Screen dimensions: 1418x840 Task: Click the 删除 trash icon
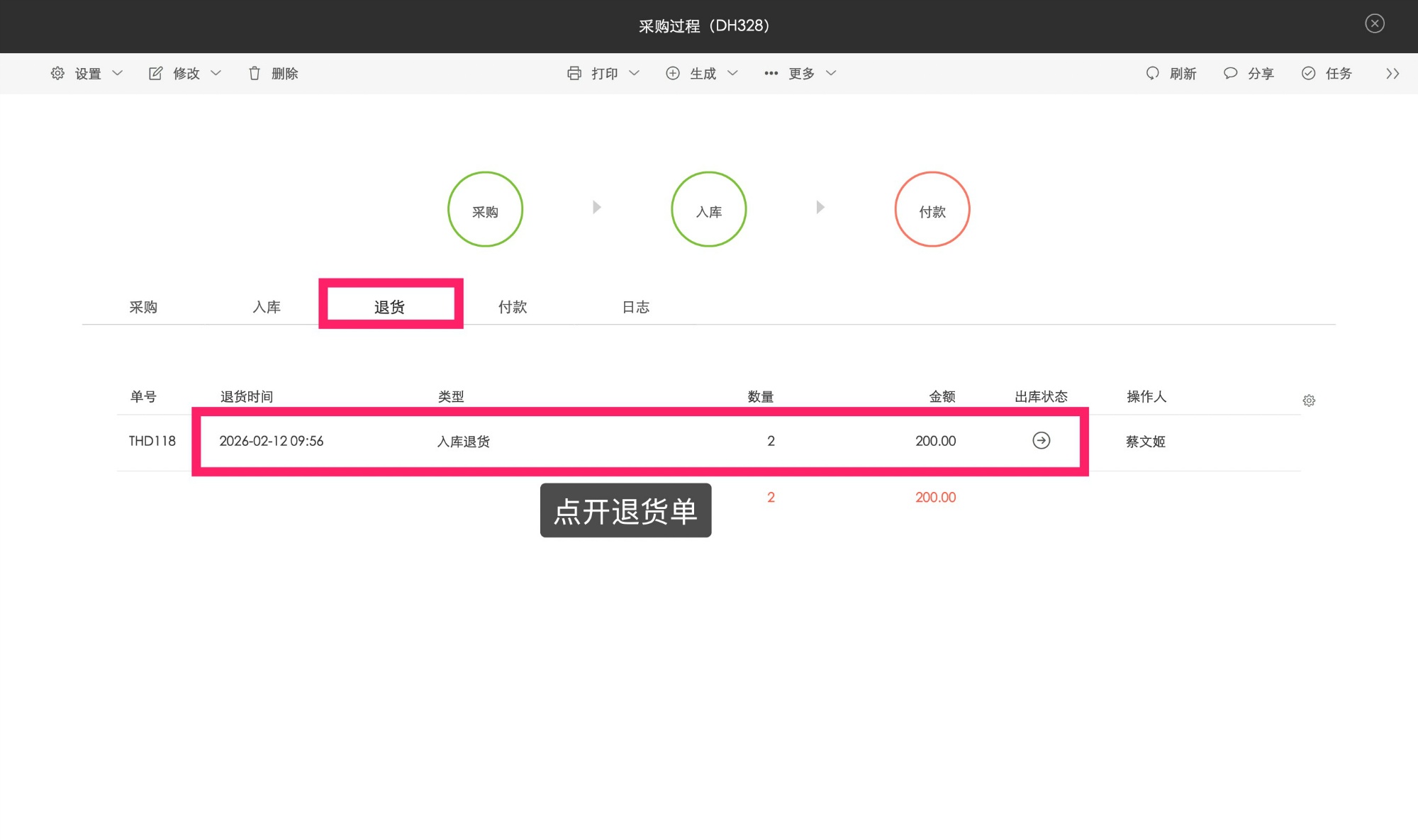pyautogui.click(x=255, y=73)
